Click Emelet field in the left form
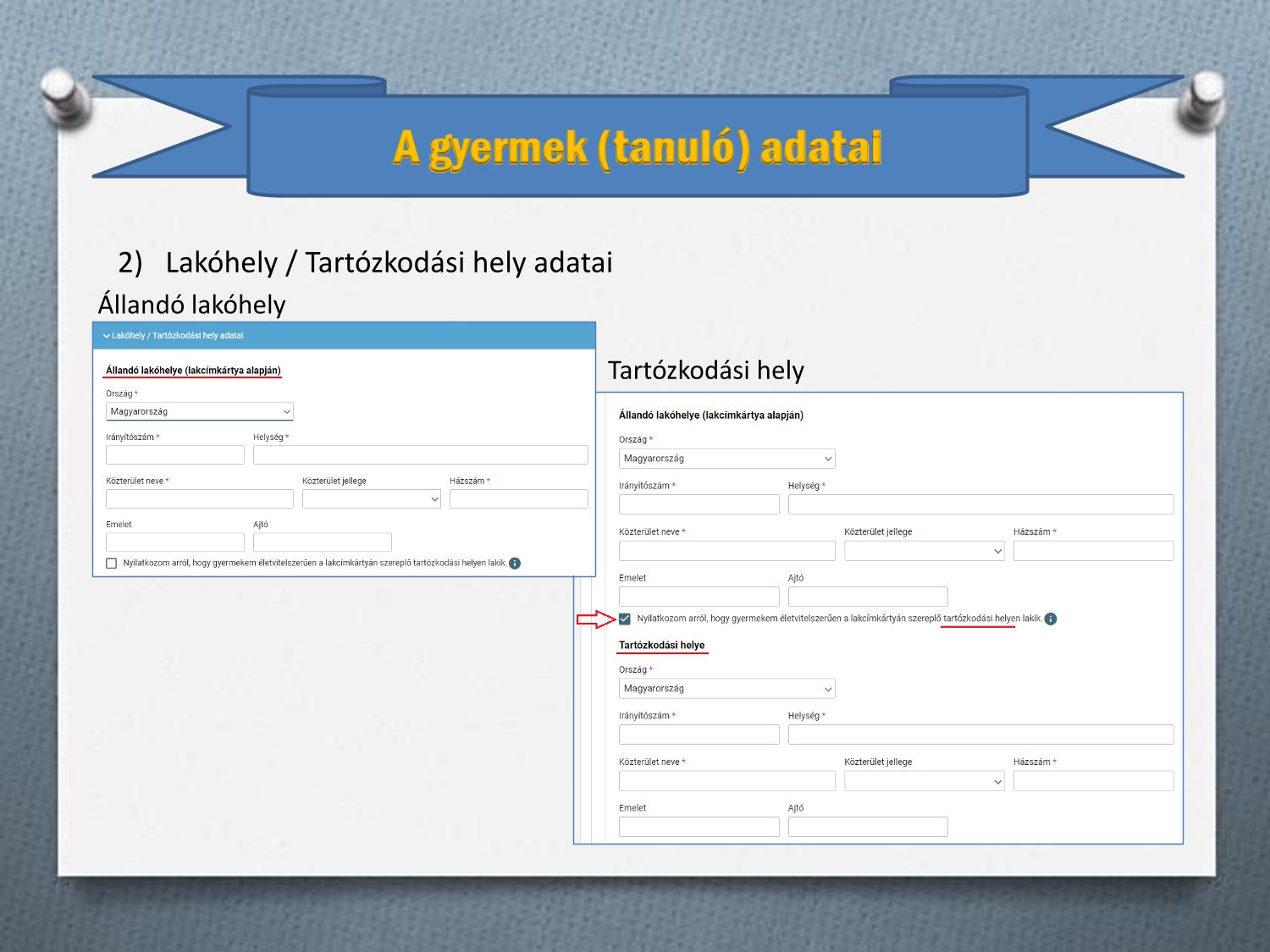 (x=175, y=542)
